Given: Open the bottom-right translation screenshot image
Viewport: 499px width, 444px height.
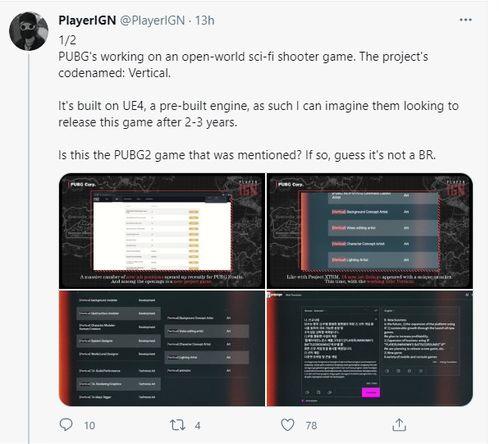Looking at the screenshot, I should pos(370,348).
